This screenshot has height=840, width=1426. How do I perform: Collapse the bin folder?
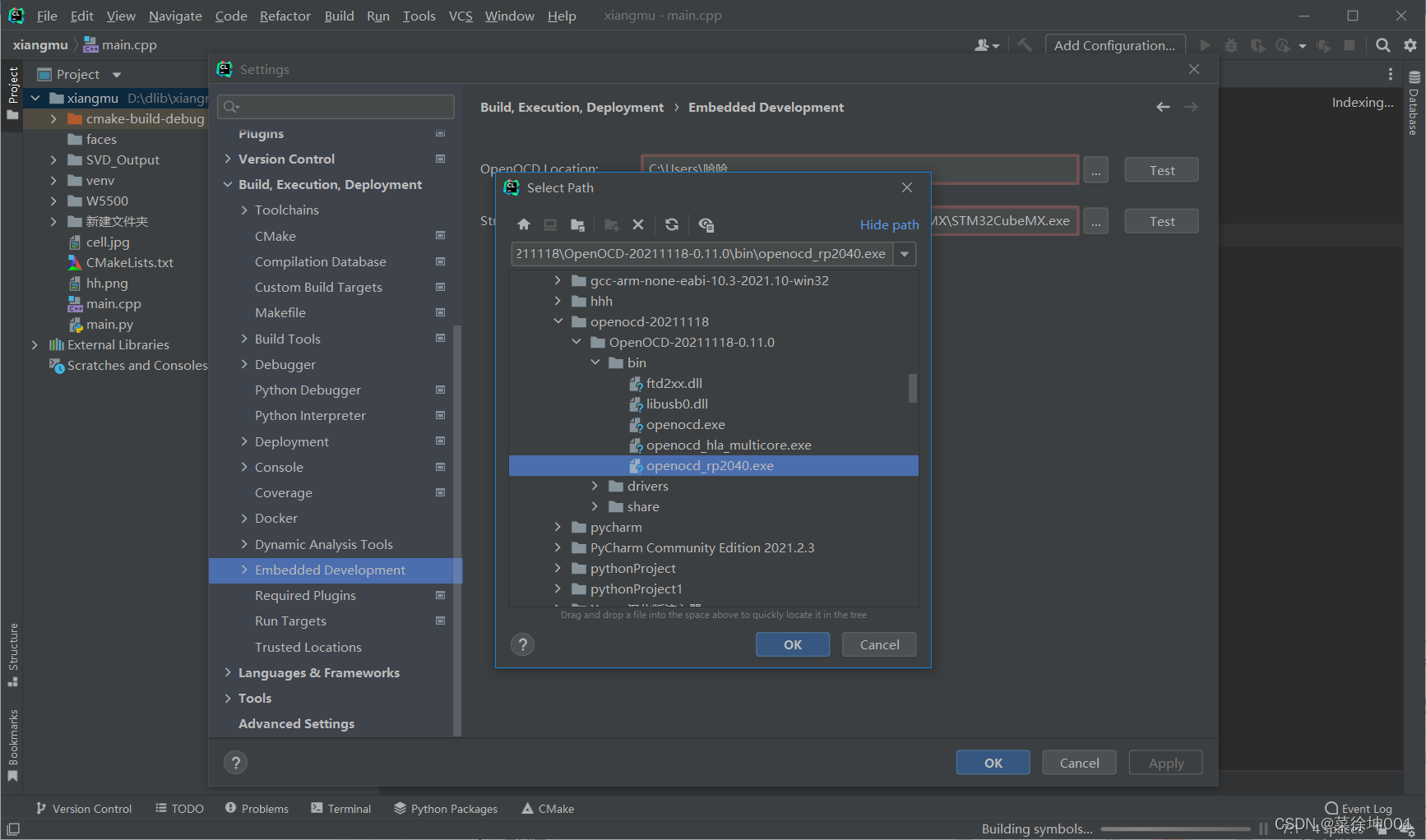[595, 362]
